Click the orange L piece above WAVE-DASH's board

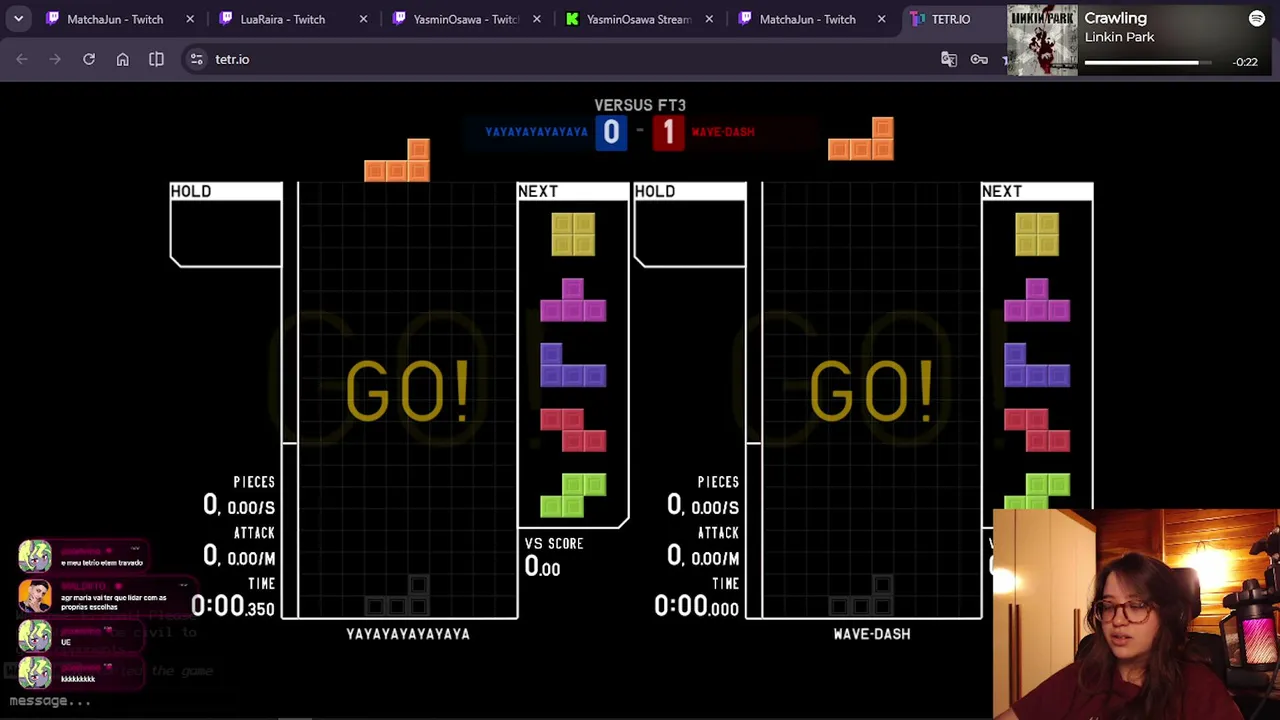861,139
